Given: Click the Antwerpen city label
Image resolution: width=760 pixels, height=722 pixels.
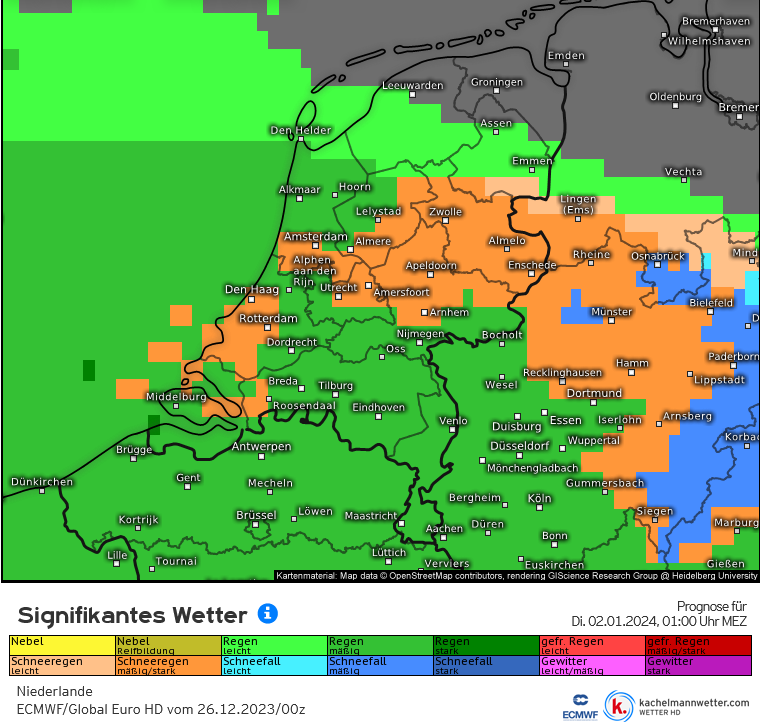Looking at the screenshot, I should (261, 446).
